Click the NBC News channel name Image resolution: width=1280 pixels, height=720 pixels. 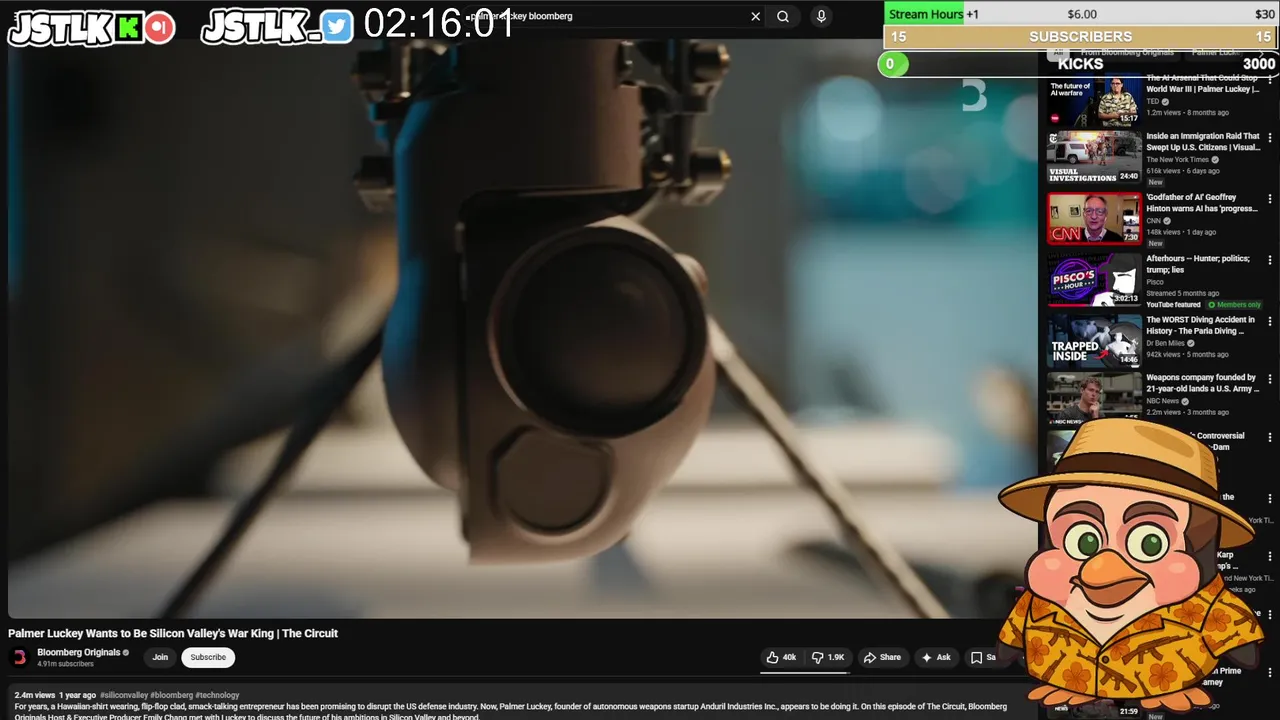tap(1162, 401)
